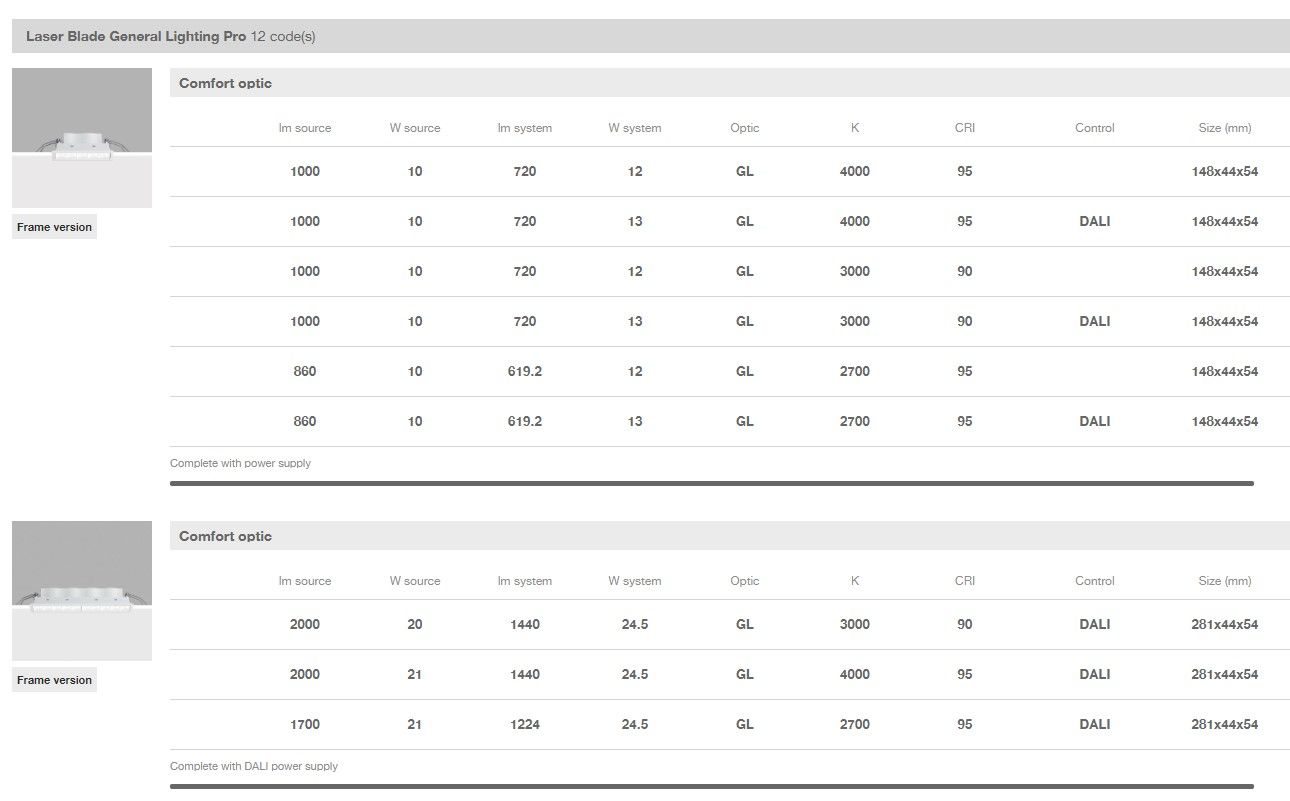Viewport: 1290px width, 801px height.
Task: Select the '20' W source cell
Action: [x=415, y=624]
